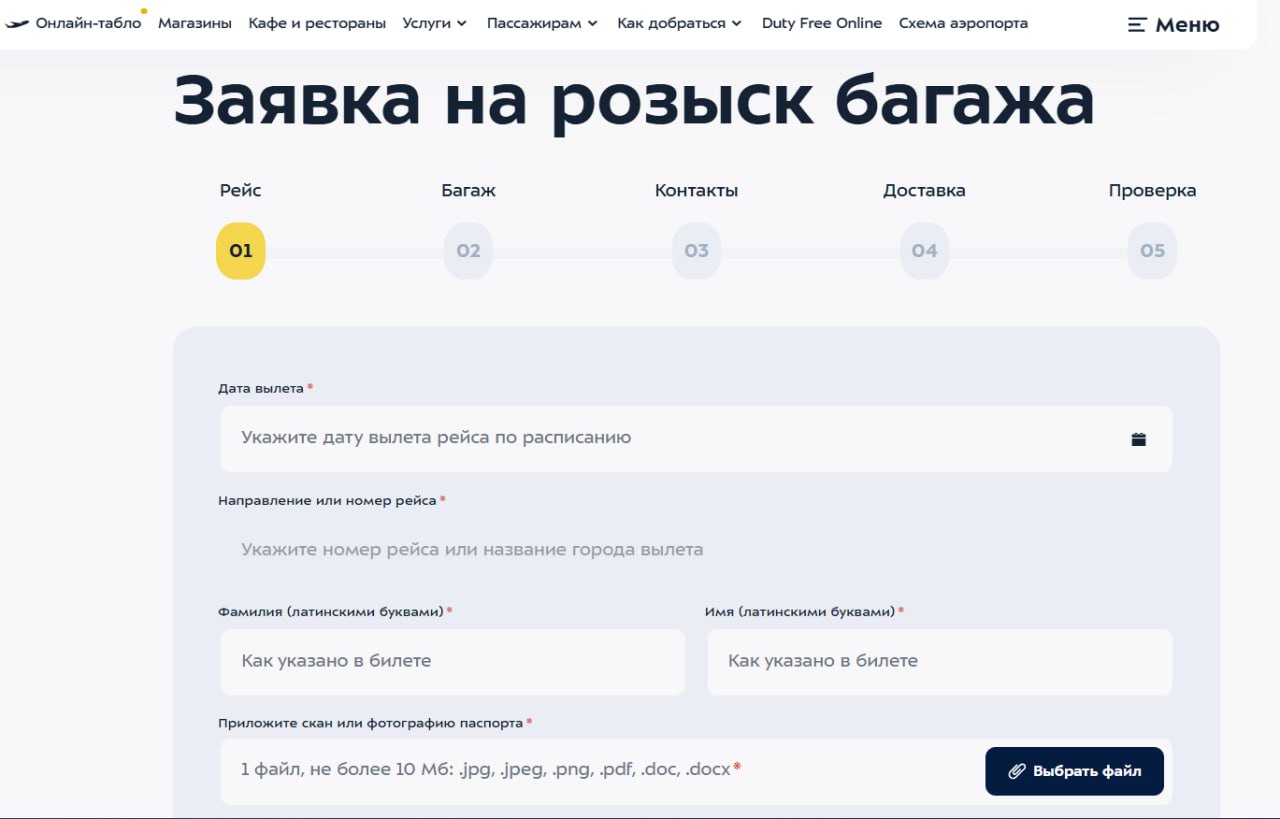Select step 02 Багаж
This screenshot has height=819, width=1280.
pos(469,251)
